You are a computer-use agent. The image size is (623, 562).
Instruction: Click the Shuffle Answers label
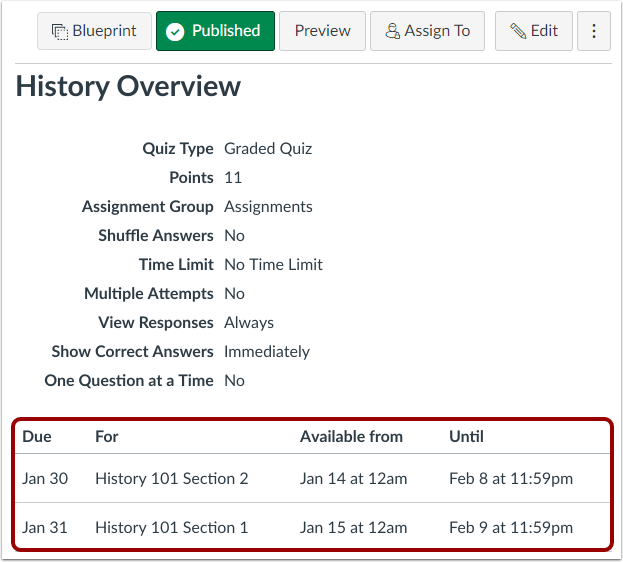(x=156, y=236)
